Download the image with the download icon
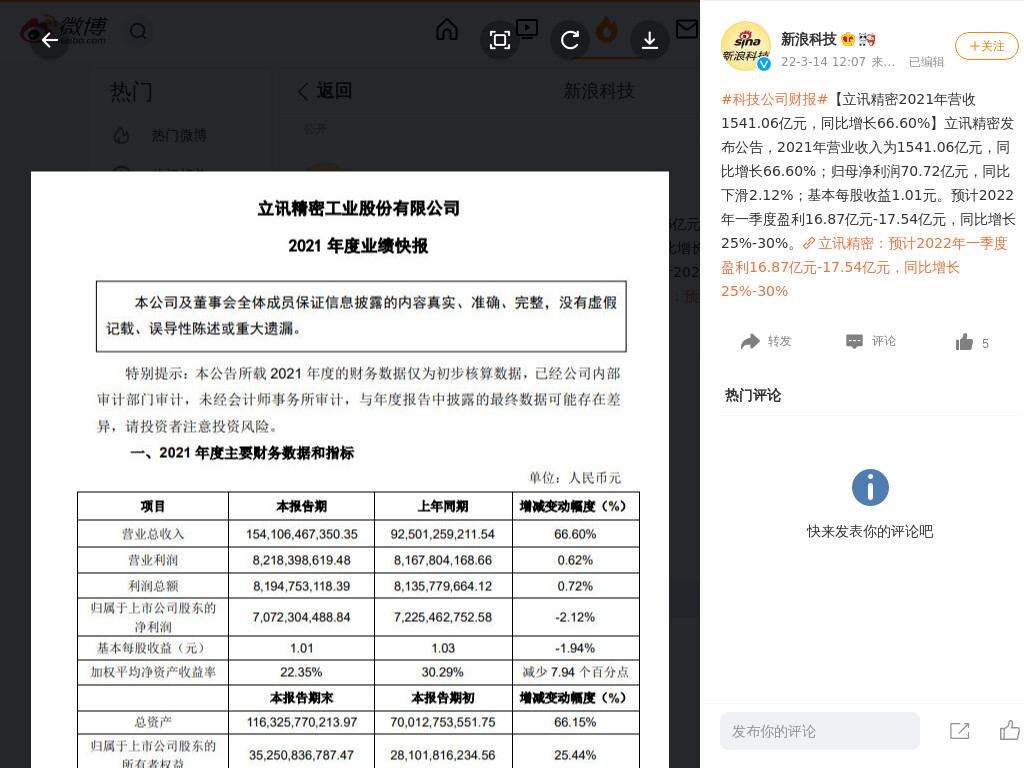 (x=649, y=40)
